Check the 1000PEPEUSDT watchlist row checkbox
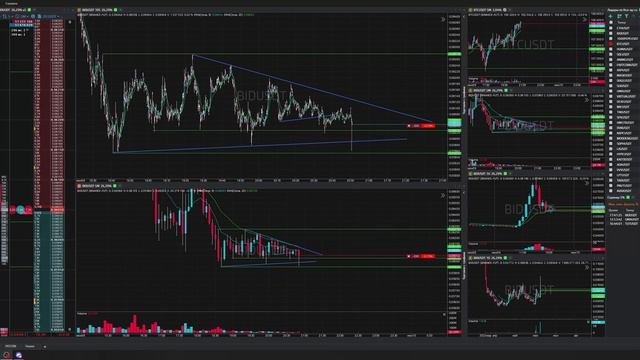640x360 pixels. (611, 38)
